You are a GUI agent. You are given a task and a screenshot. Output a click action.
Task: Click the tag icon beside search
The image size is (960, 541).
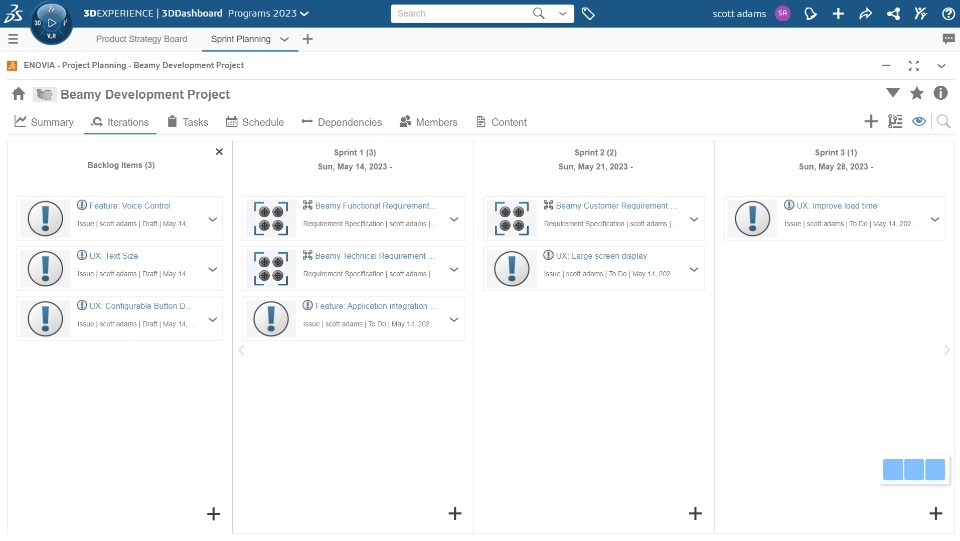[588, 14]
